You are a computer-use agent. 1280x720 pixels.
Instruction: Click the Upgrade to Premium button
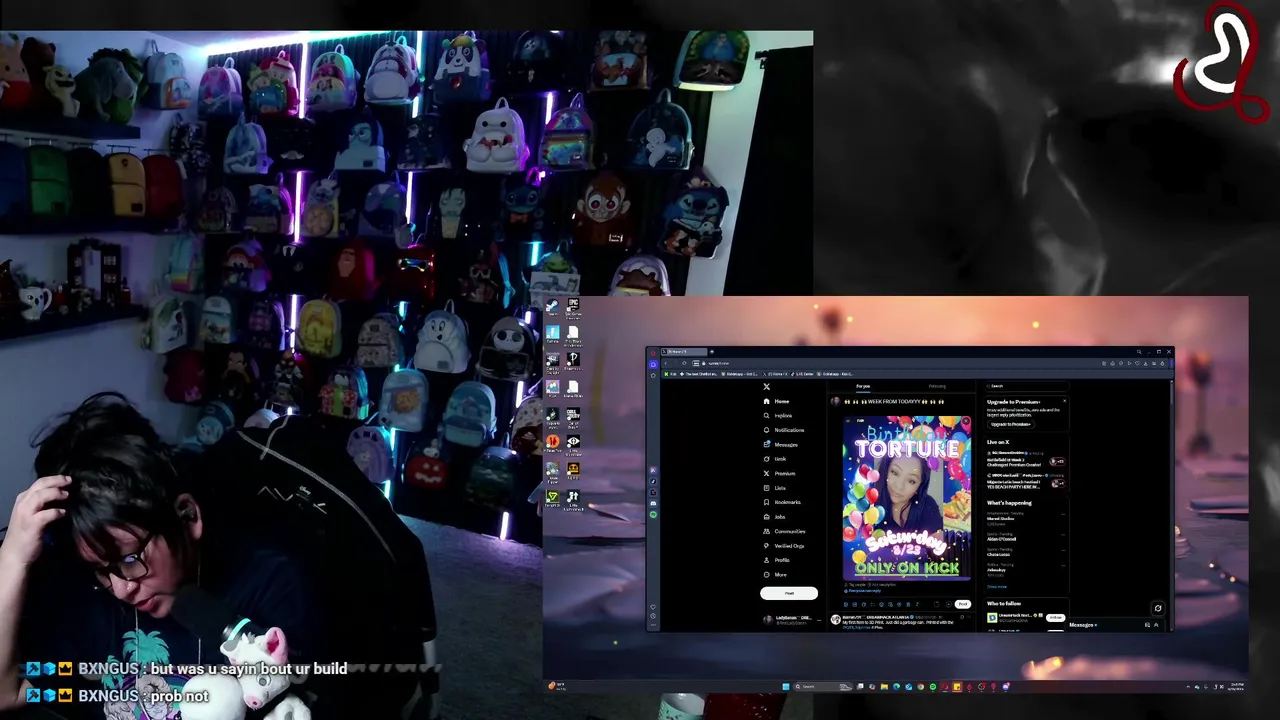pyautogui.click(x=1010, y=424)
